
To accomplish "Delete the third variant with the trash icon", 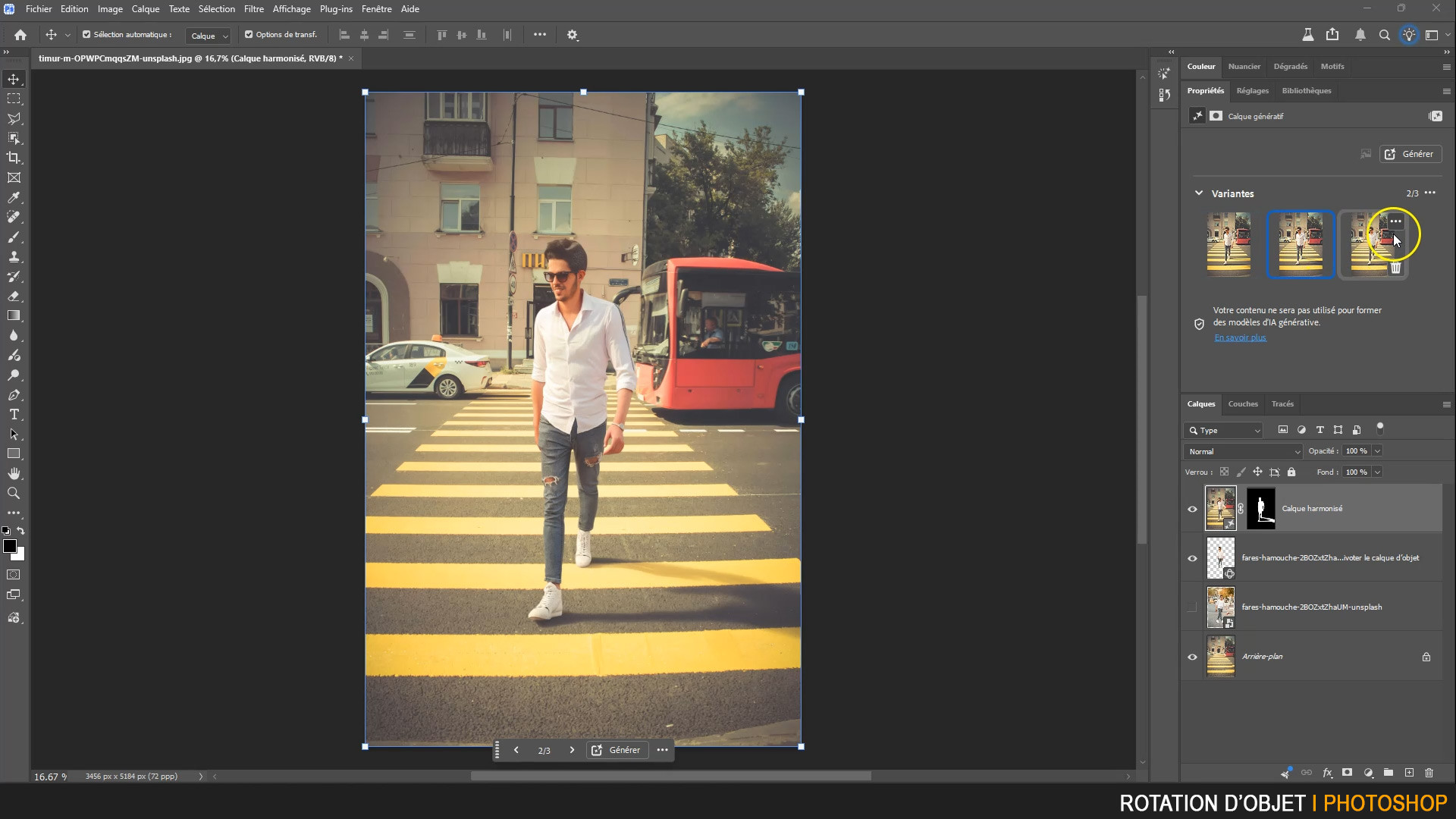I will [x=1395, y=268].
